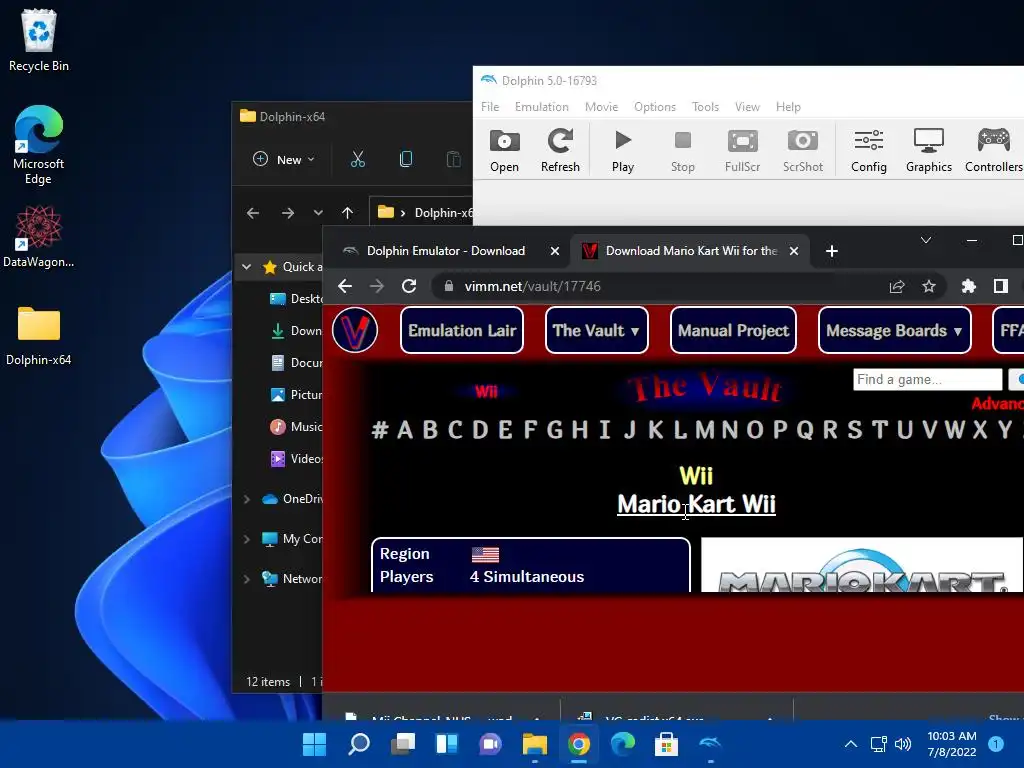Click the Vimm's Lair V logo
The width and height of the screenshot is (1024, 768).
point(355,330)
